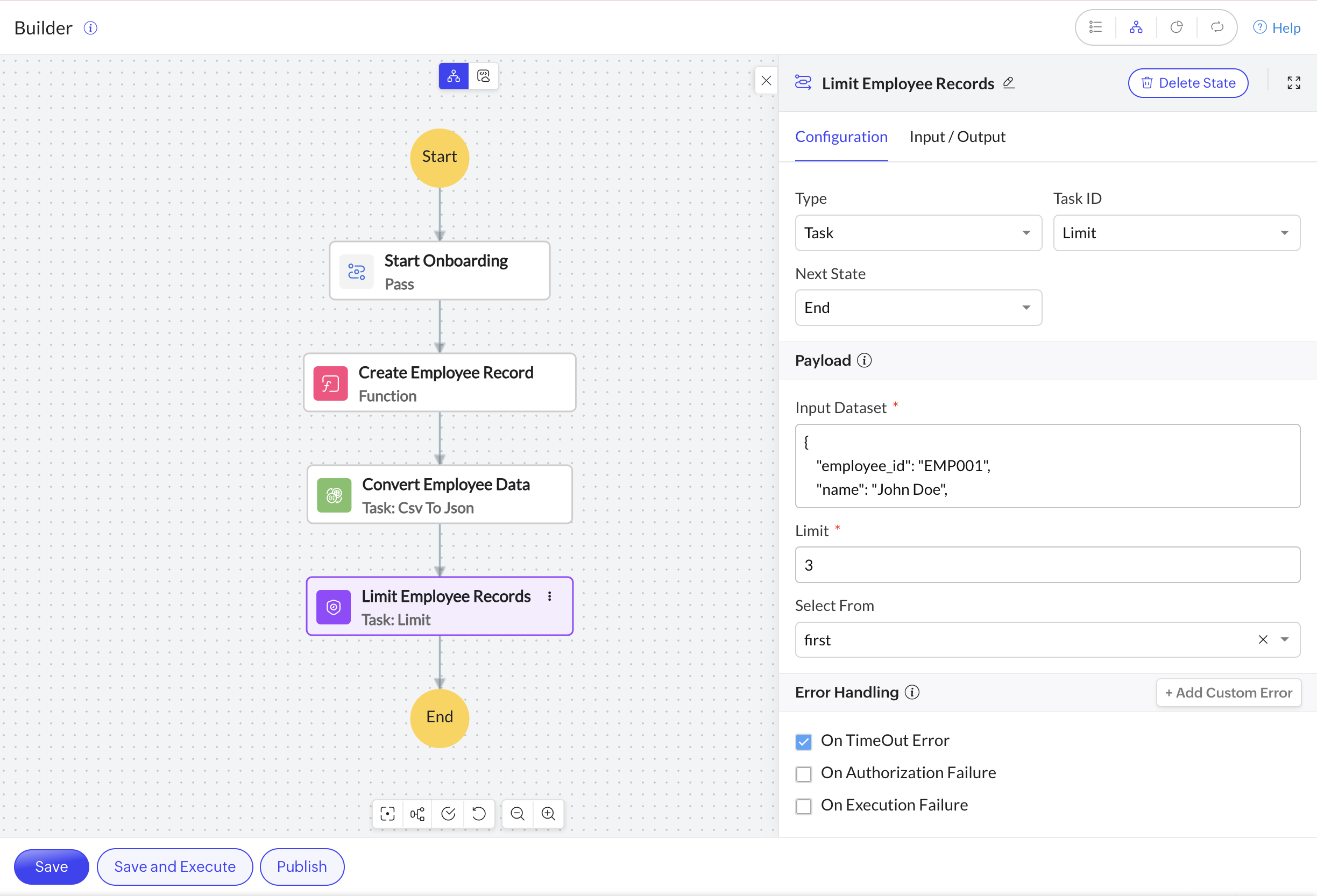Click the Delete State button

pyautogui.click(x=1188, y=83)
